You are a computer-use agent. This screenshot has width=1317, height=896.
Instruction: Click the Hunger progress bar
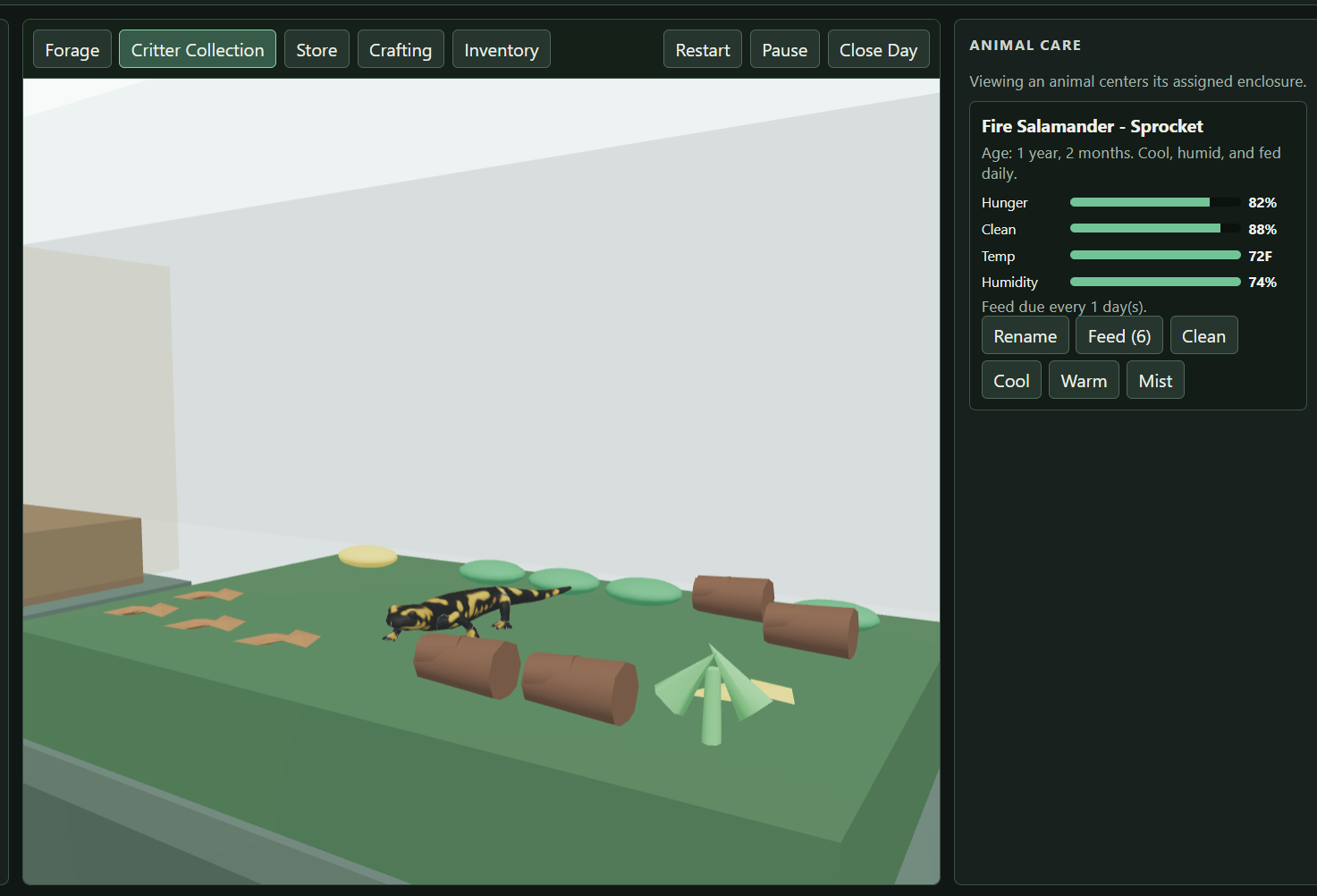[1155, 202]
